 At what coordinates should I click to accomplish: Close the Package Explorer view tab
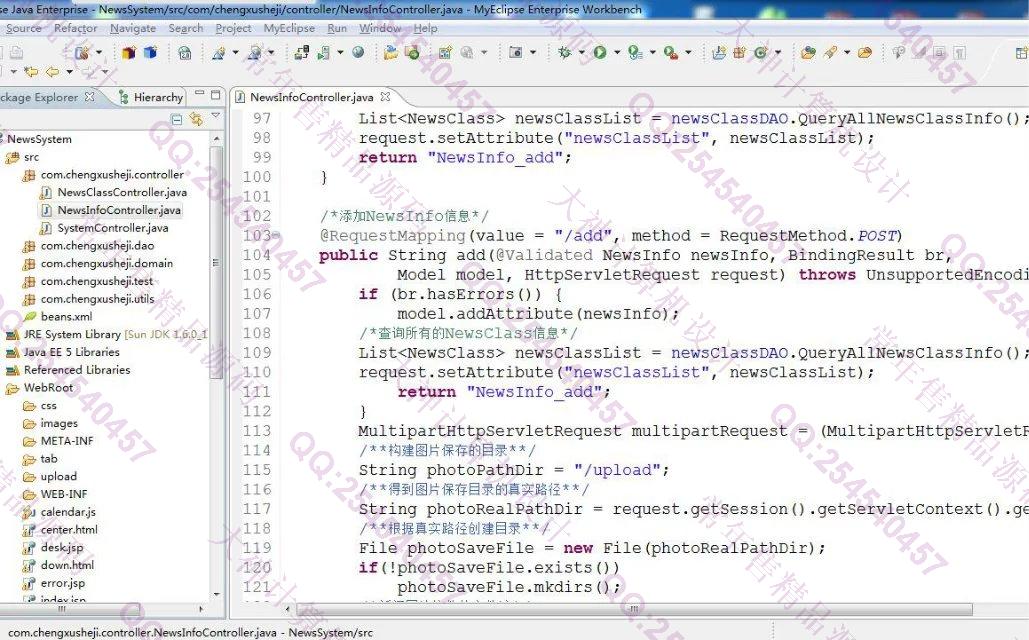pyautogui.click(x=89, y=96)
